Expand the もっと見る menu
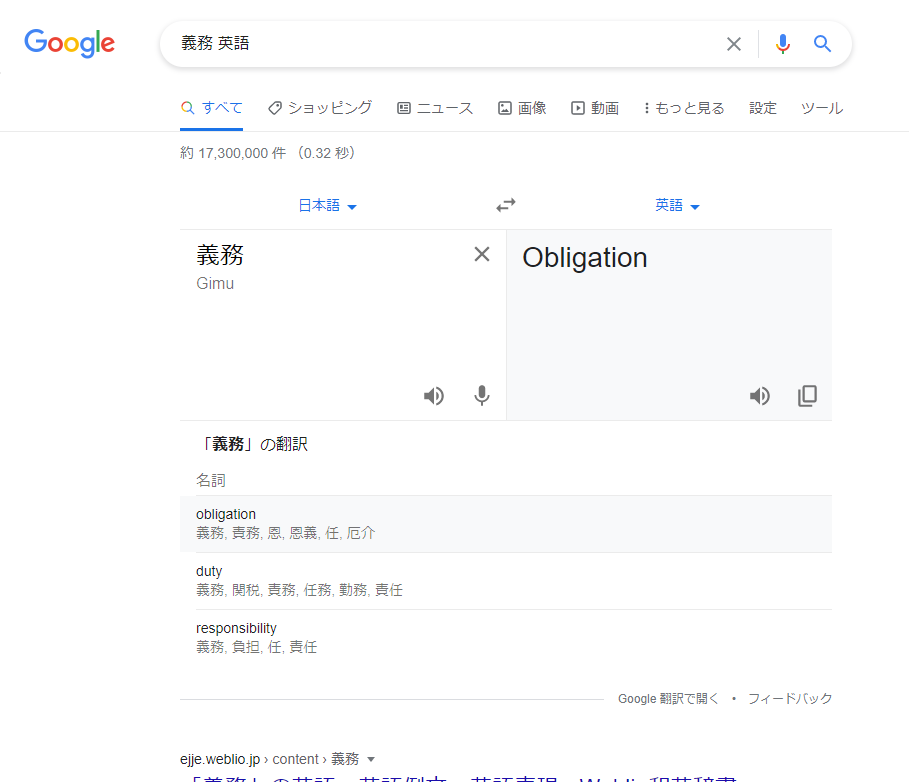The width and height of the screenshot is (909, 782). click(x=684, y=108)
